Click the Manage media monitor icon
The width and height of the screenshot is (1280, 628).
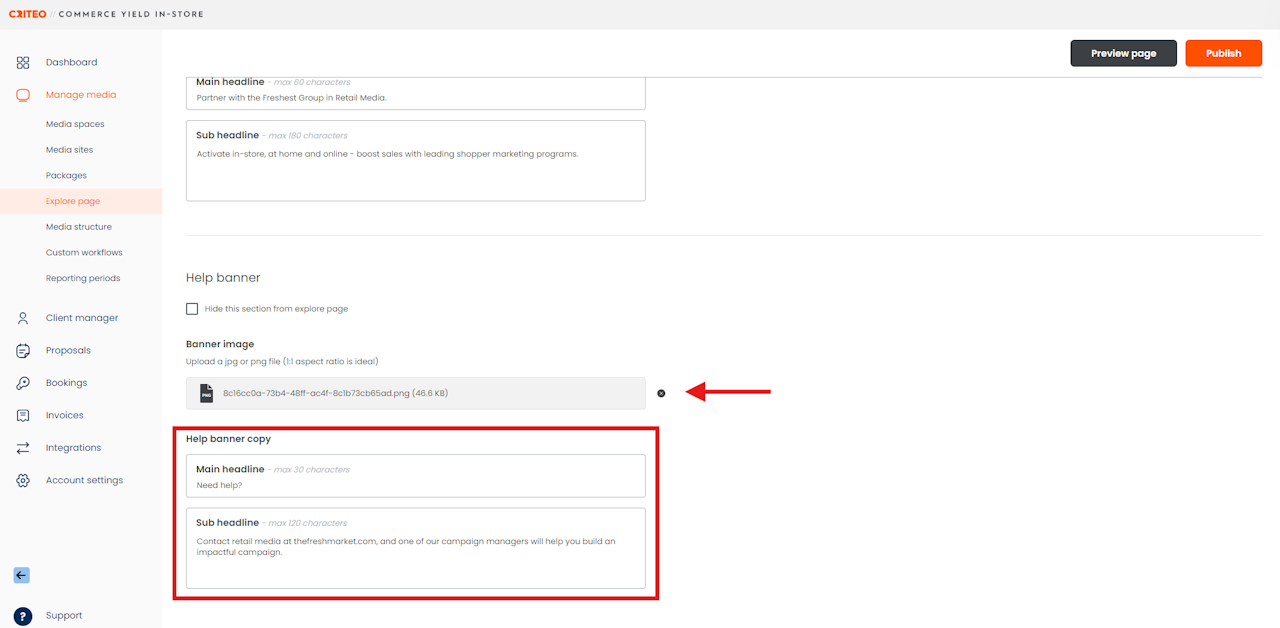tap(23, 95)
